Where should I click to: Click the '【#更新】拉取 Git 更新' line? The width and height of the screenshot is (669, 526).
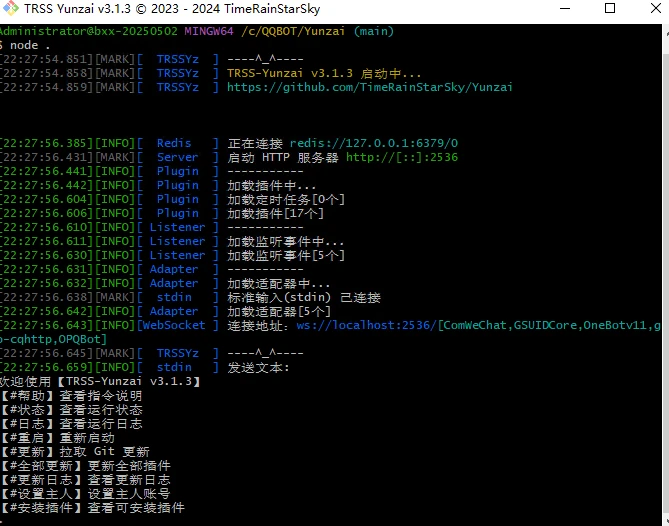(75, 451)
